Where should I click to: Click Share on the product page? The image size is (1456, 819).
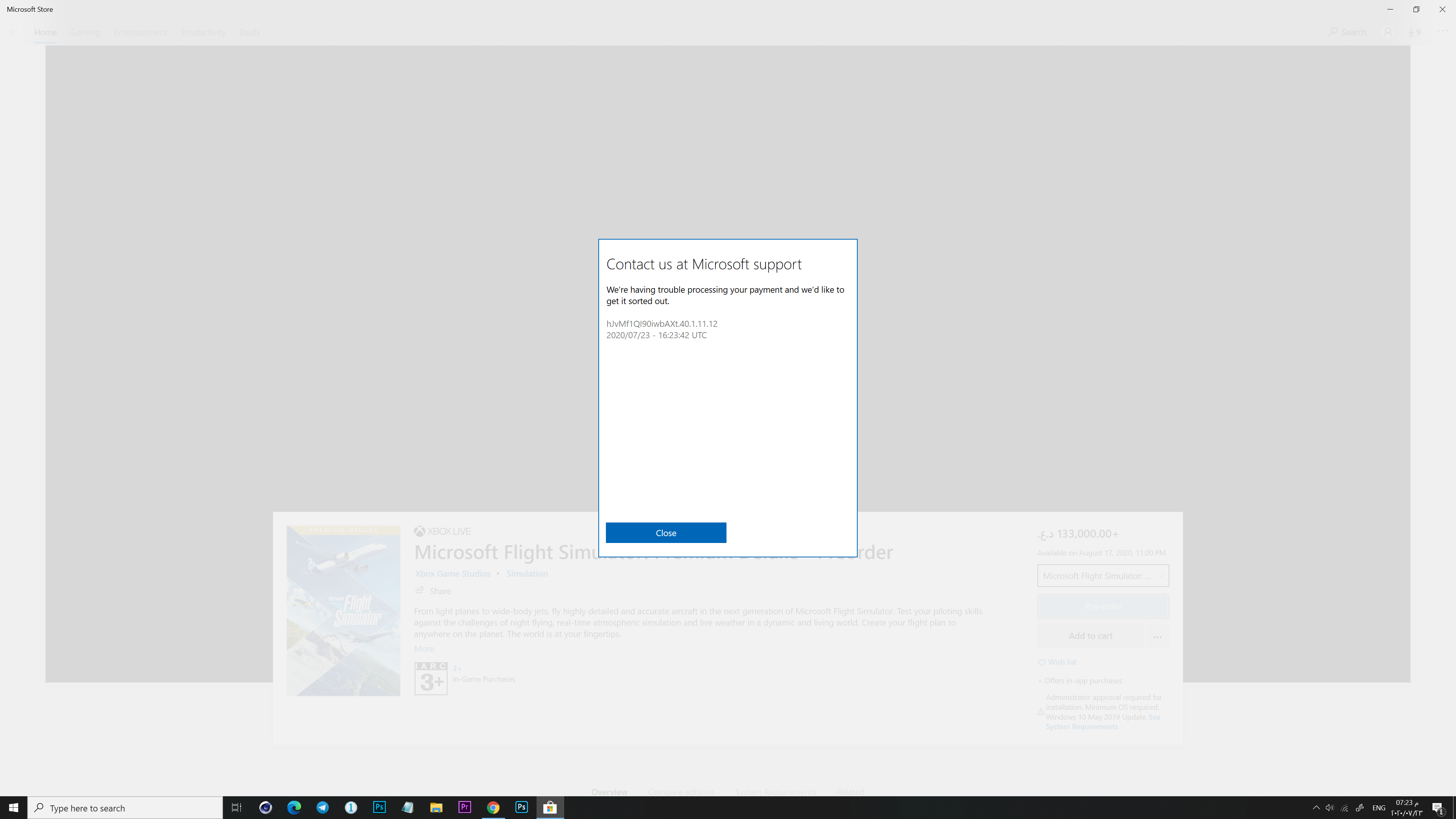433,591
